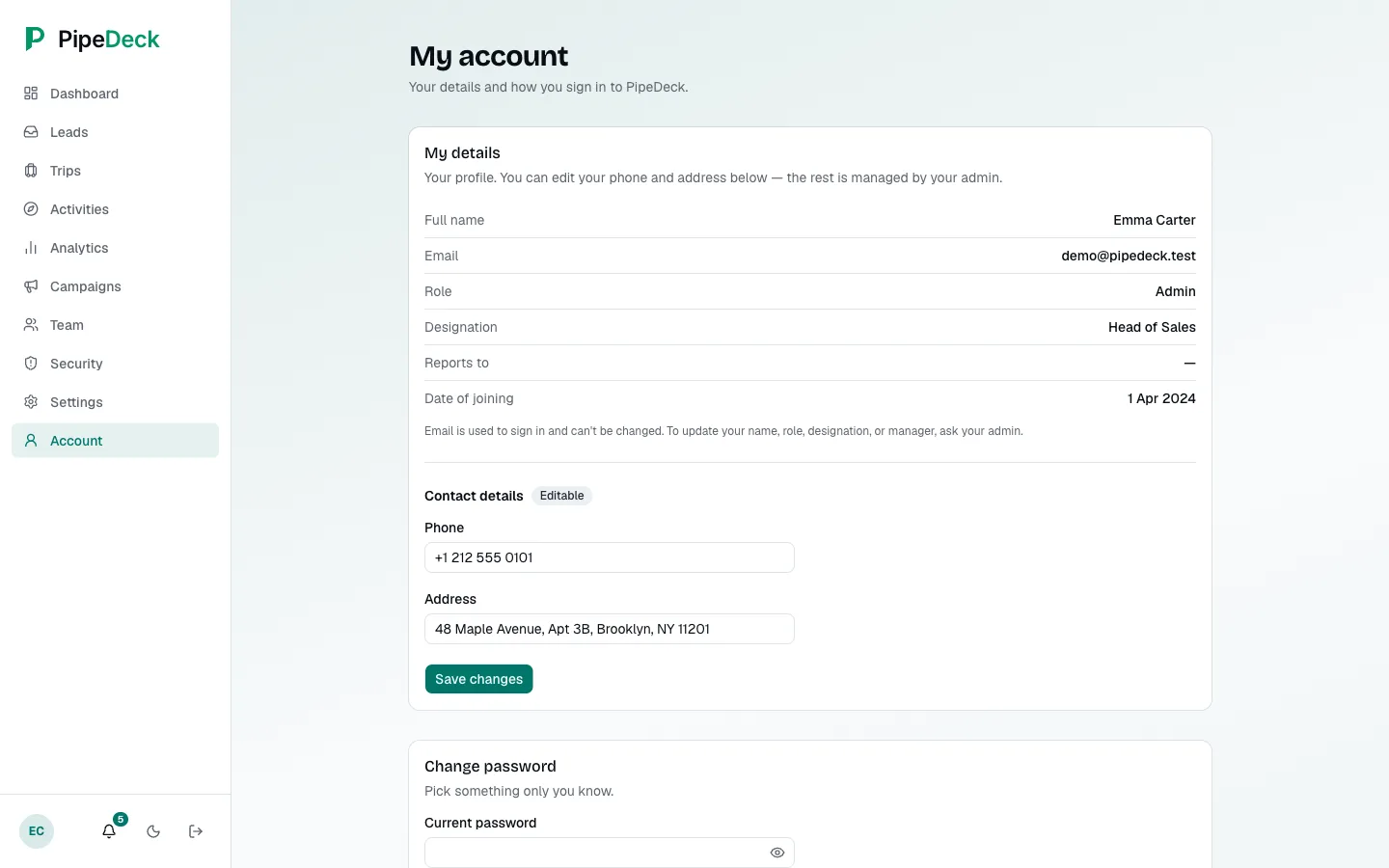
Task: Click the Campaigns megaphone icon
Action: click(x=31, y=286)
